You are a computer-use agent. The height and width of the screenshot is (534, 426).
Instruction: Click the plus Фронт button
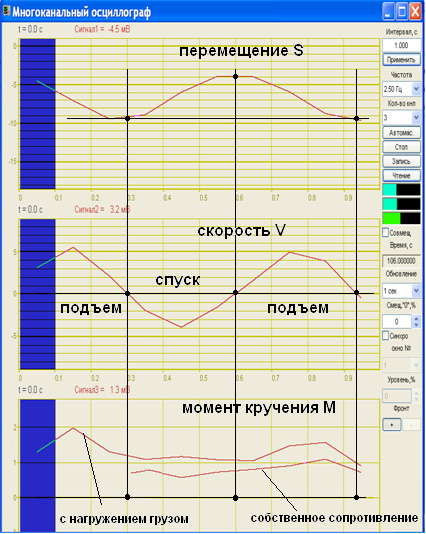click(392, 425)
